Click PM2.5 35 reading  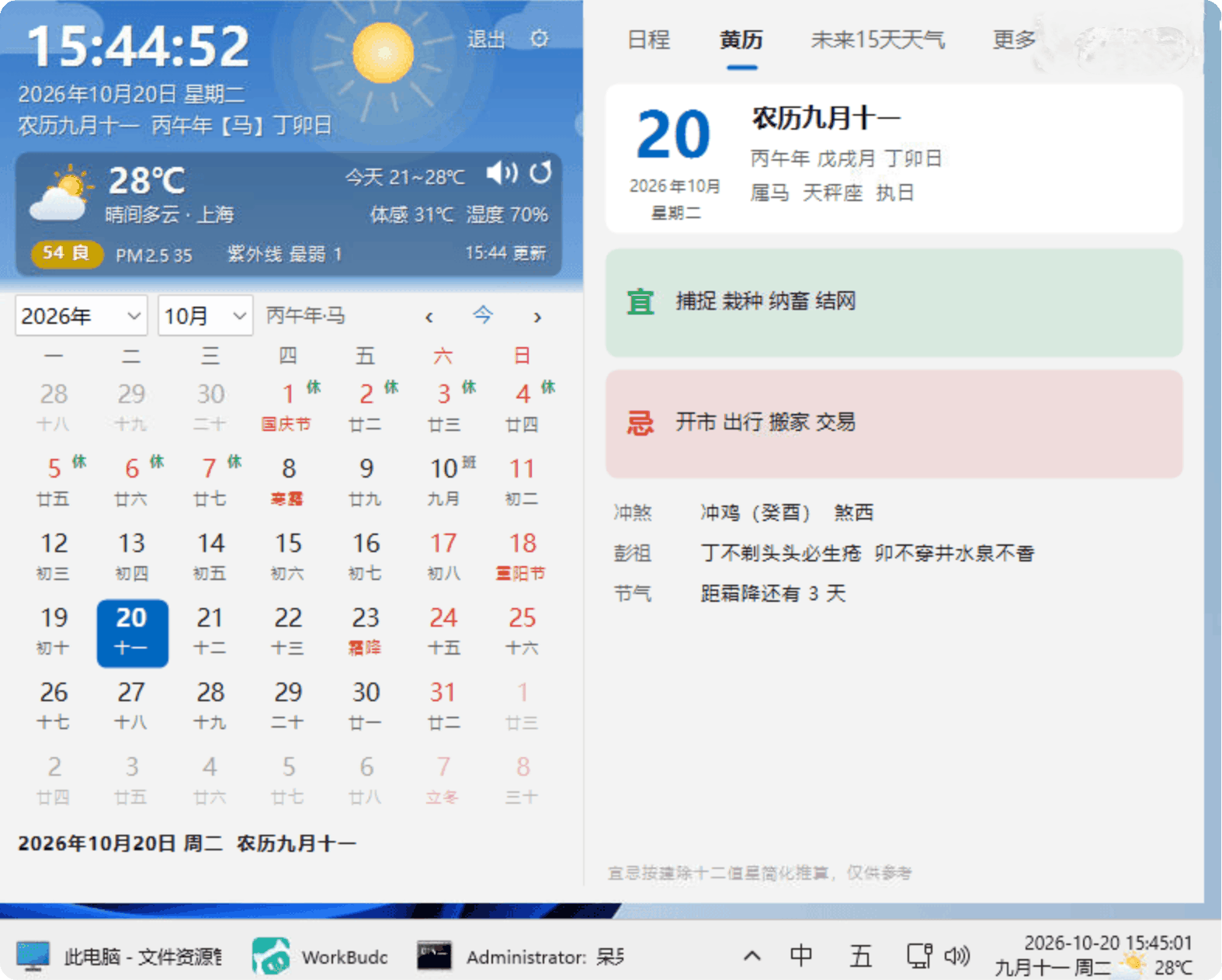pyautogui.click(x=154, y=255)
